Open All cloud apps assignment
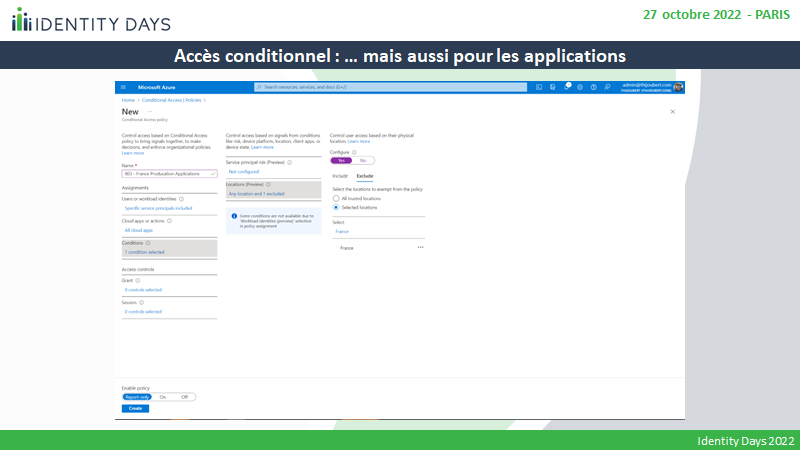The image size is (800, 450). point(139,230)
